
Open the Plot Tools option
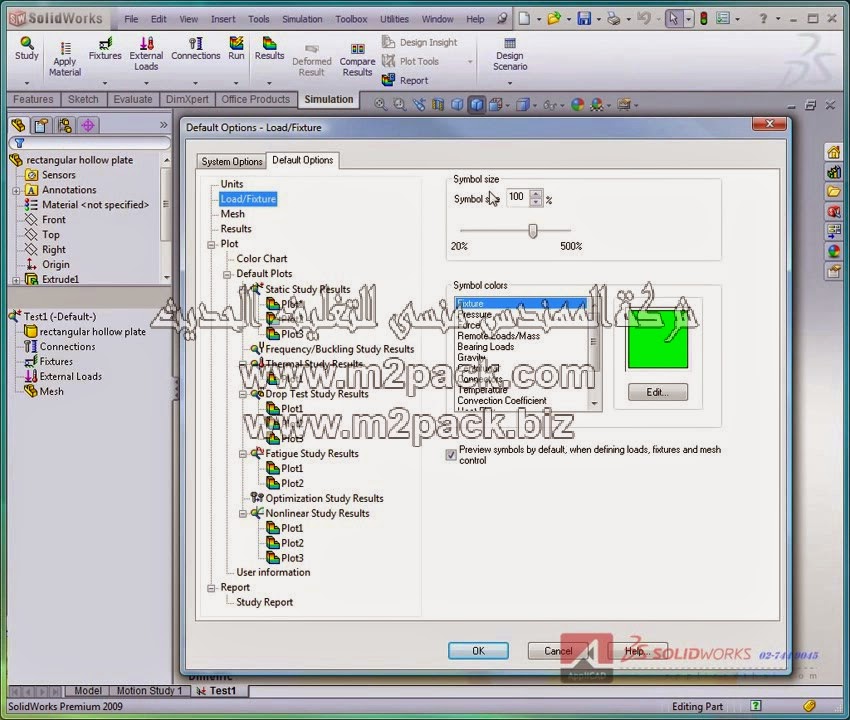click(x=410, y=61)
